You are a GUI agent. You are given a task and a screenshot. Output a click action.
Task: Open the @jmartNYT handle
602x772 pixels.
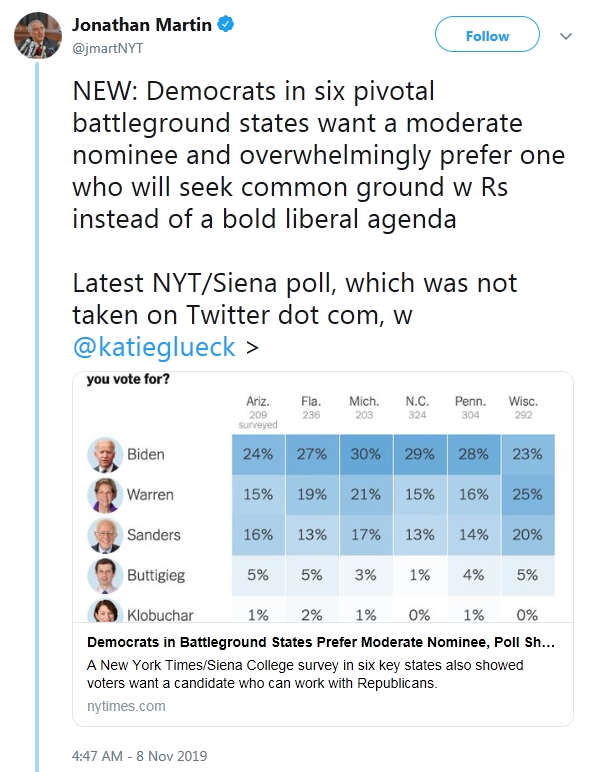coord(108,48)
